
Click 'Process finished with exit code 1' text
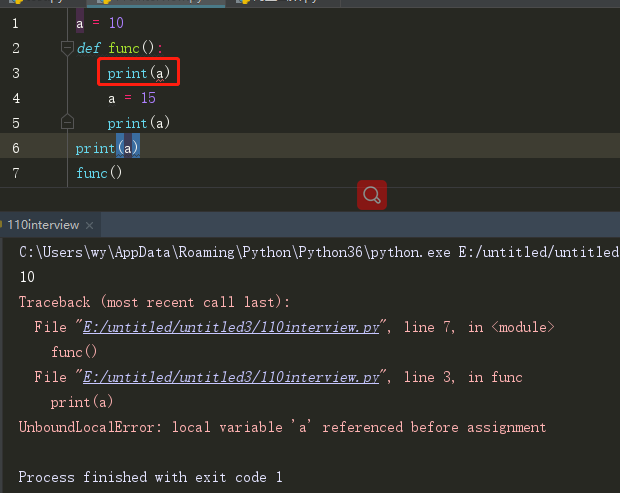(x=150, y=478)
